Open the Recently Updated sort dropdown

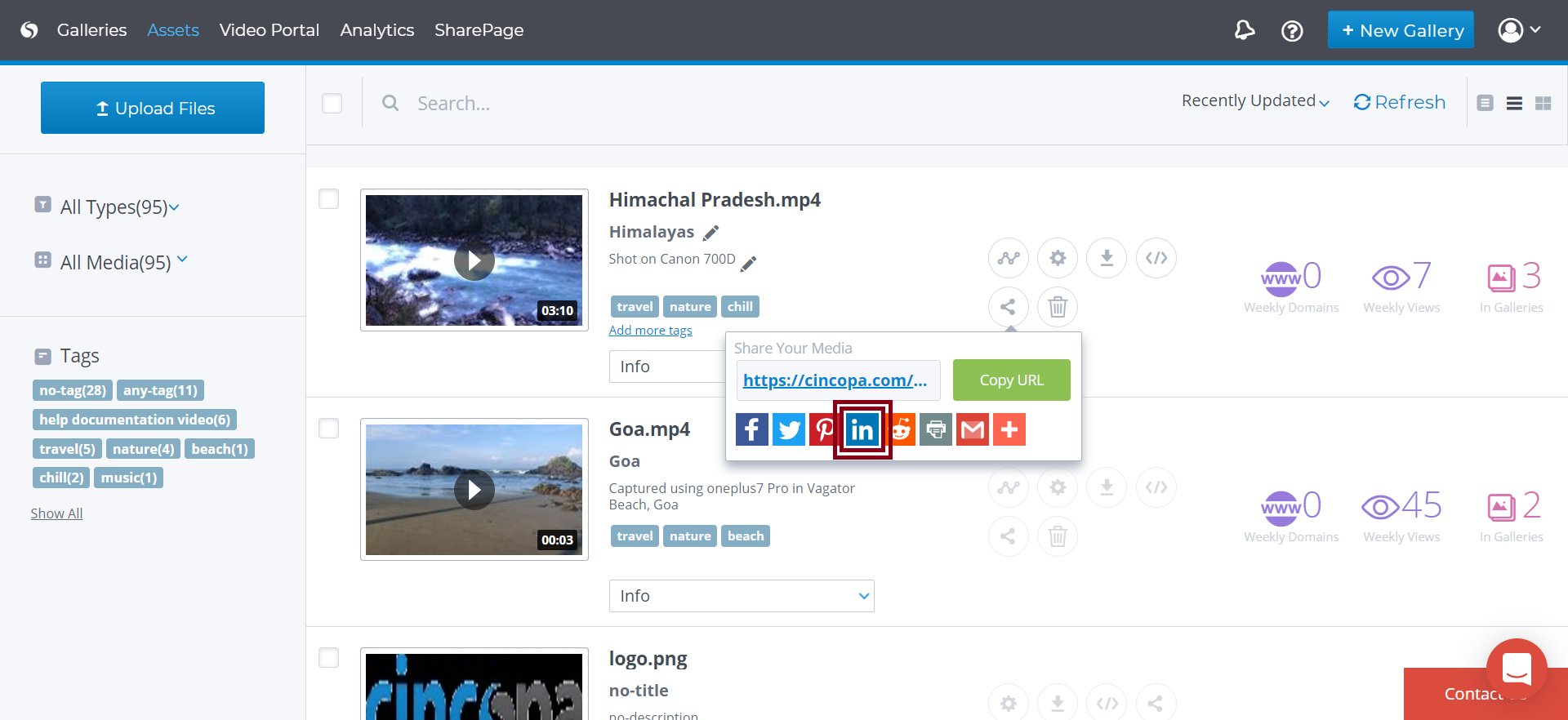[1255, 101]
